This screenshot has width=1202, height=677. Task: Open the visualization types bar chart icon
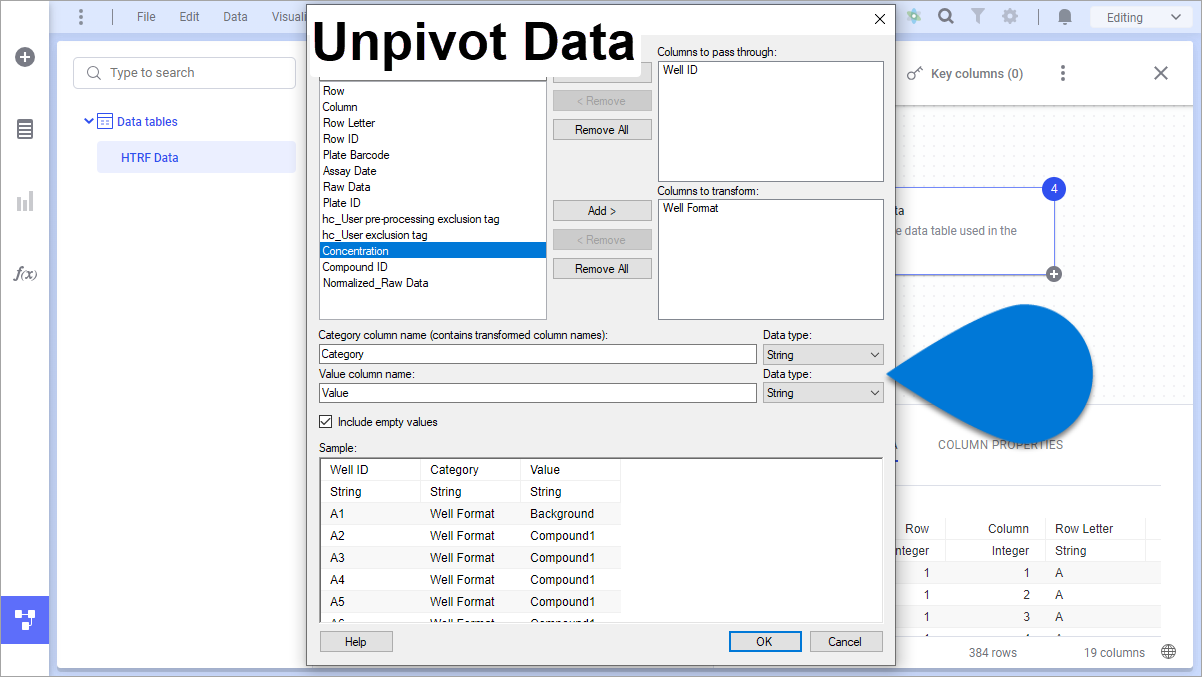25,201
